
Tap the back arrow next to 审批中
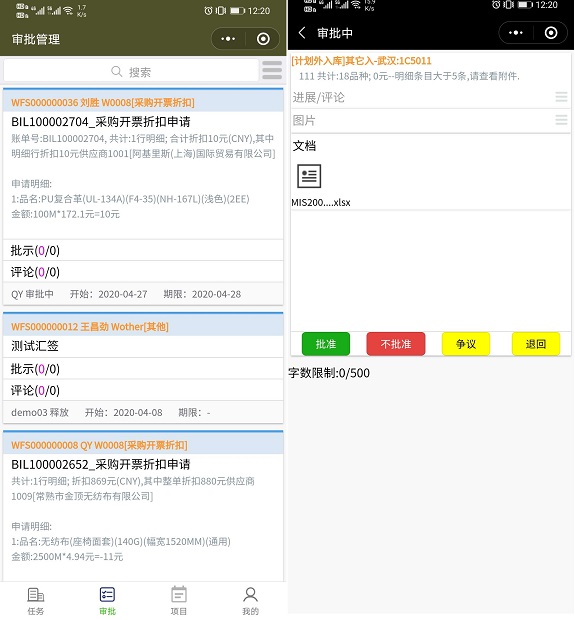pos(302,33)
